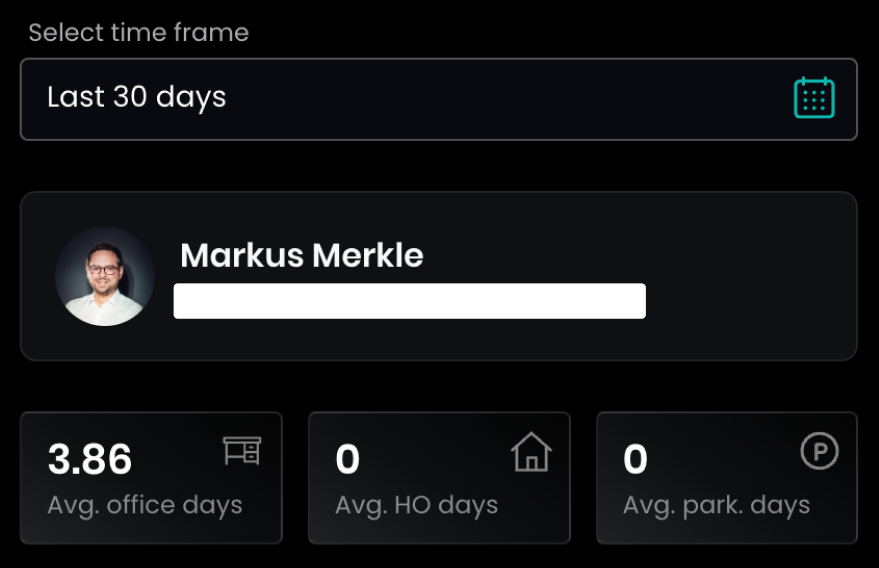Viewport: 879px width, 568px height.
Task: Click the desk icon on office days card
Action: [241, 452]
